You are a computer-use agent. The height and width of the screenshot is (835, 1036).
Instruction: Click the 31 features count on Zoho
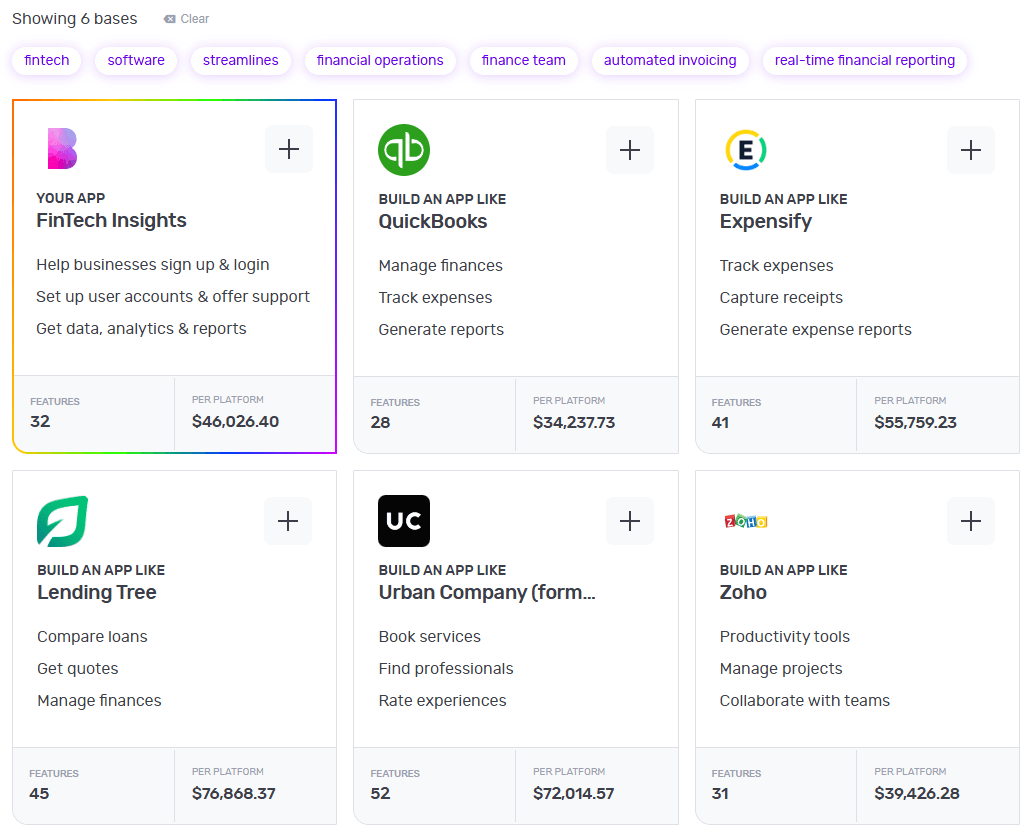coord(720,793)
